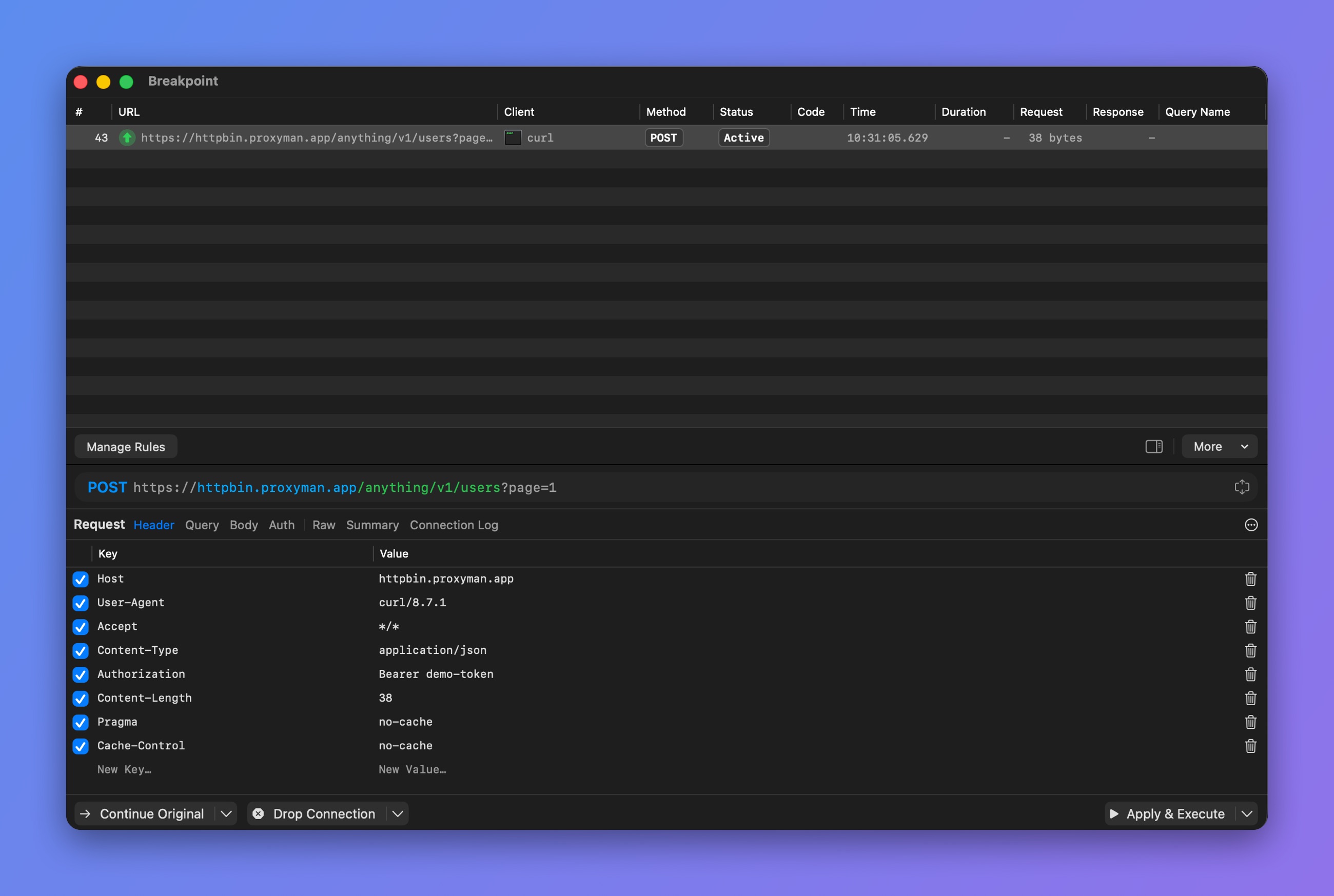View the Summary tab
Viewport: 1334px width, 896px height.
372,525
